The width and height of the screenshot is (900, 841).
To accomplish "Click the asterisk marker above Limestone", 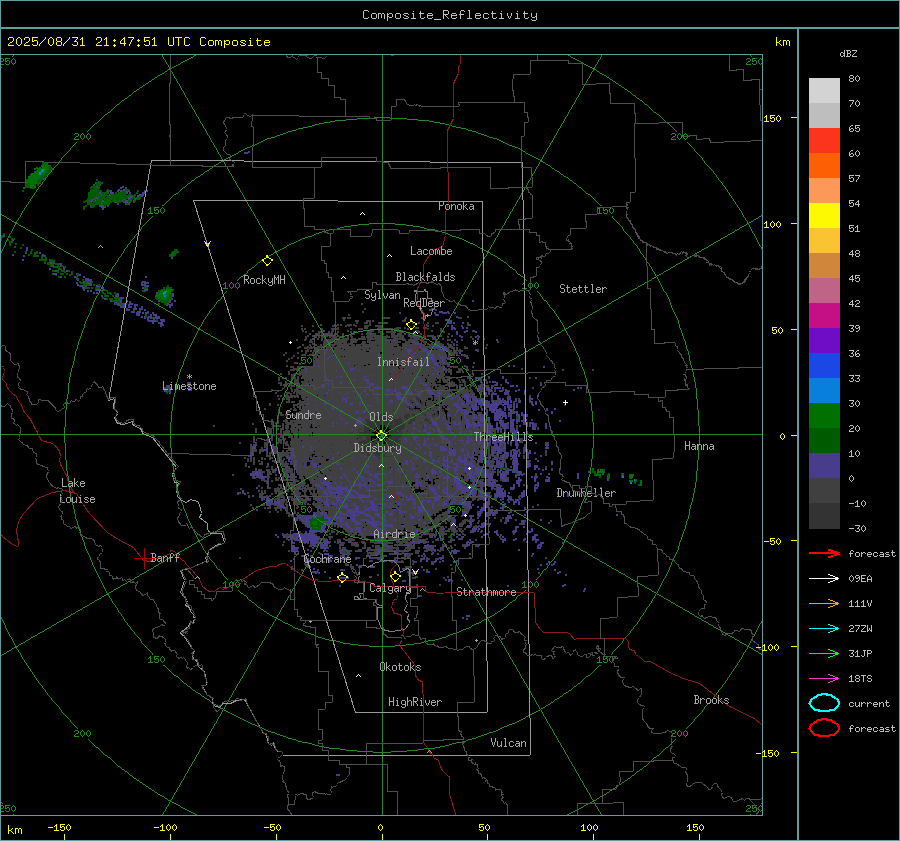I will coord(189,378).
